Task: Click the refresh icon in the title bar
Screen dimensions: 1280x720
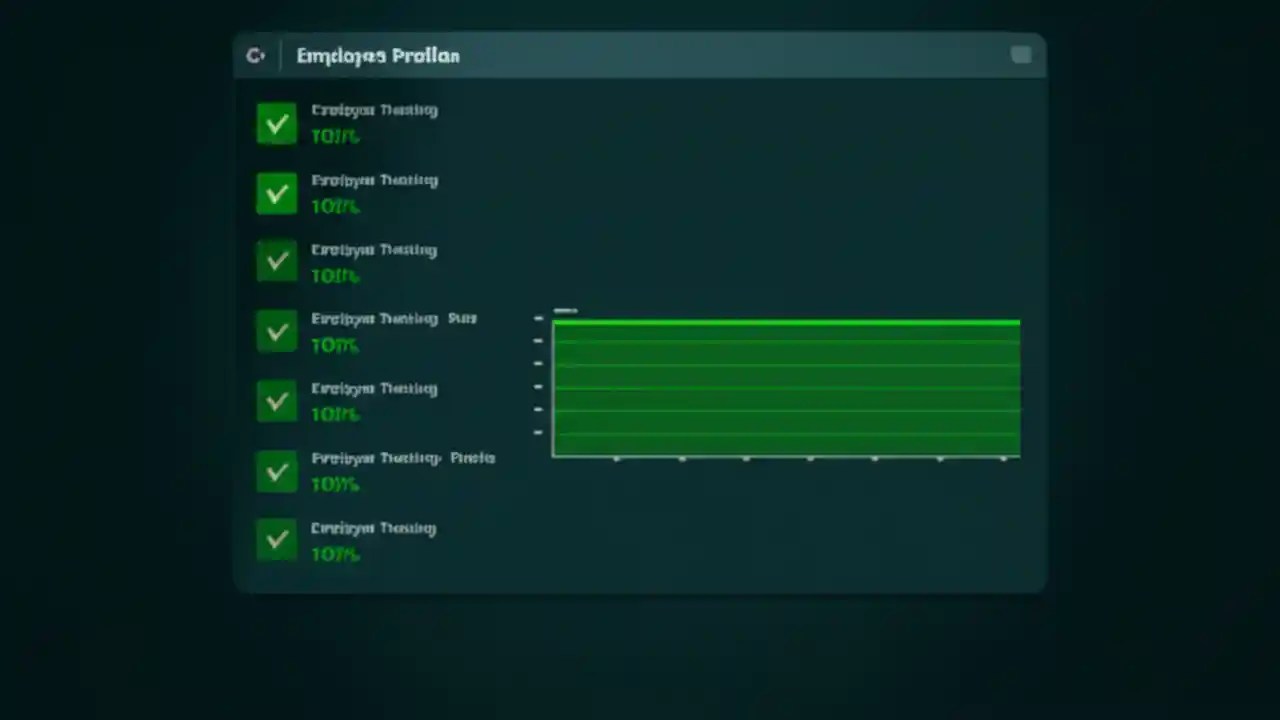Action: tap(255, 55)
